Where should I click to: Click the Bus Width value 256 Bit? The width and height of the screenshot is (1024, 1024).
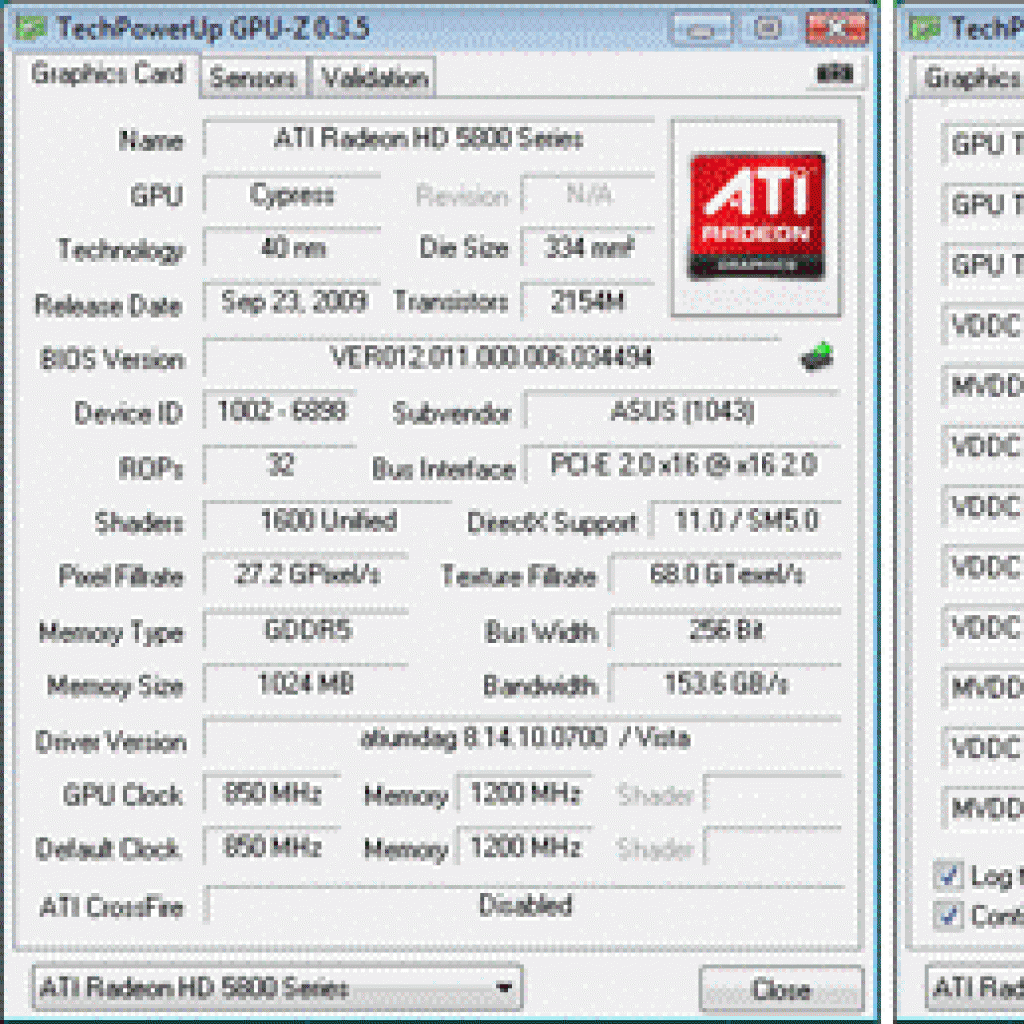pos(726,630)
